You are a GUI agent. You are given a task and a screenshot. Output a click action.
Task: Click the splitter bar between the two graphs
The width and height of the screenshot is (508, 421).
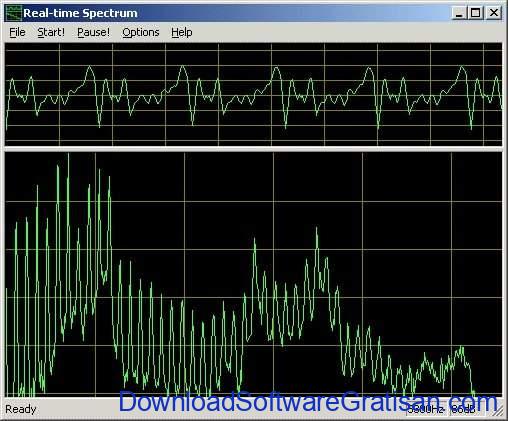click(x=253, y=149)
